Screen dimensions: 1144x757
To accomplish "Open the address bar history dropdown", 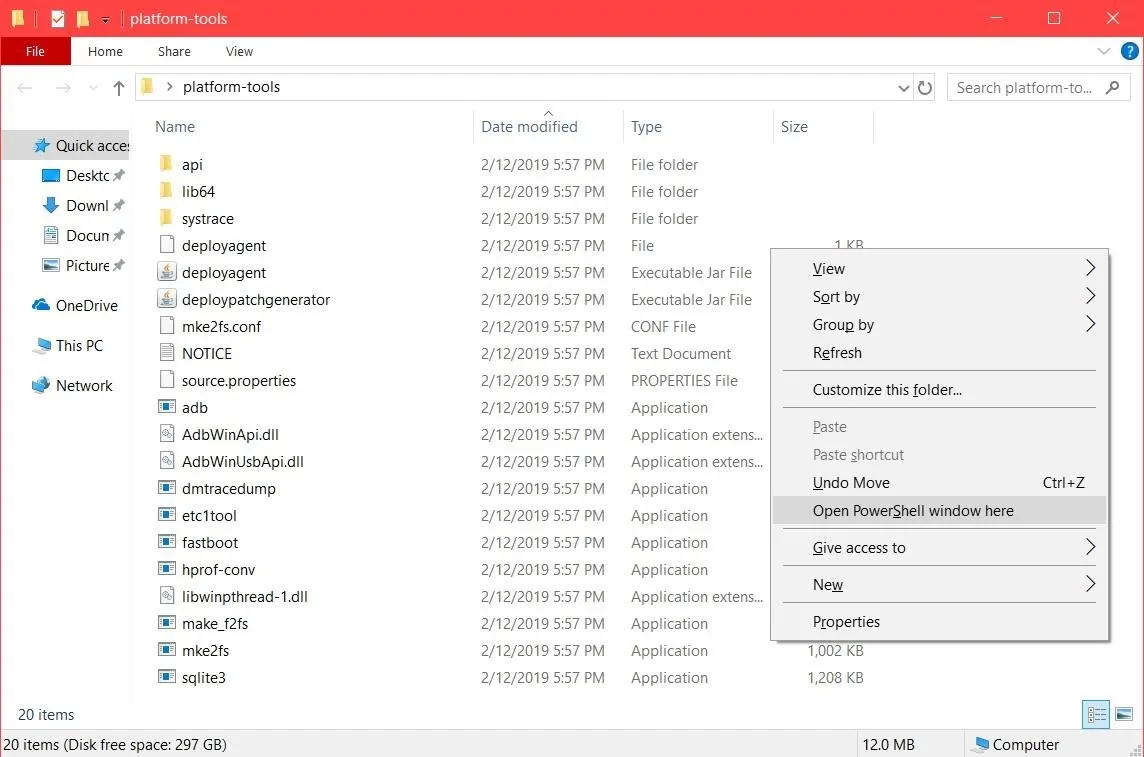I will [x=903, y=88].
